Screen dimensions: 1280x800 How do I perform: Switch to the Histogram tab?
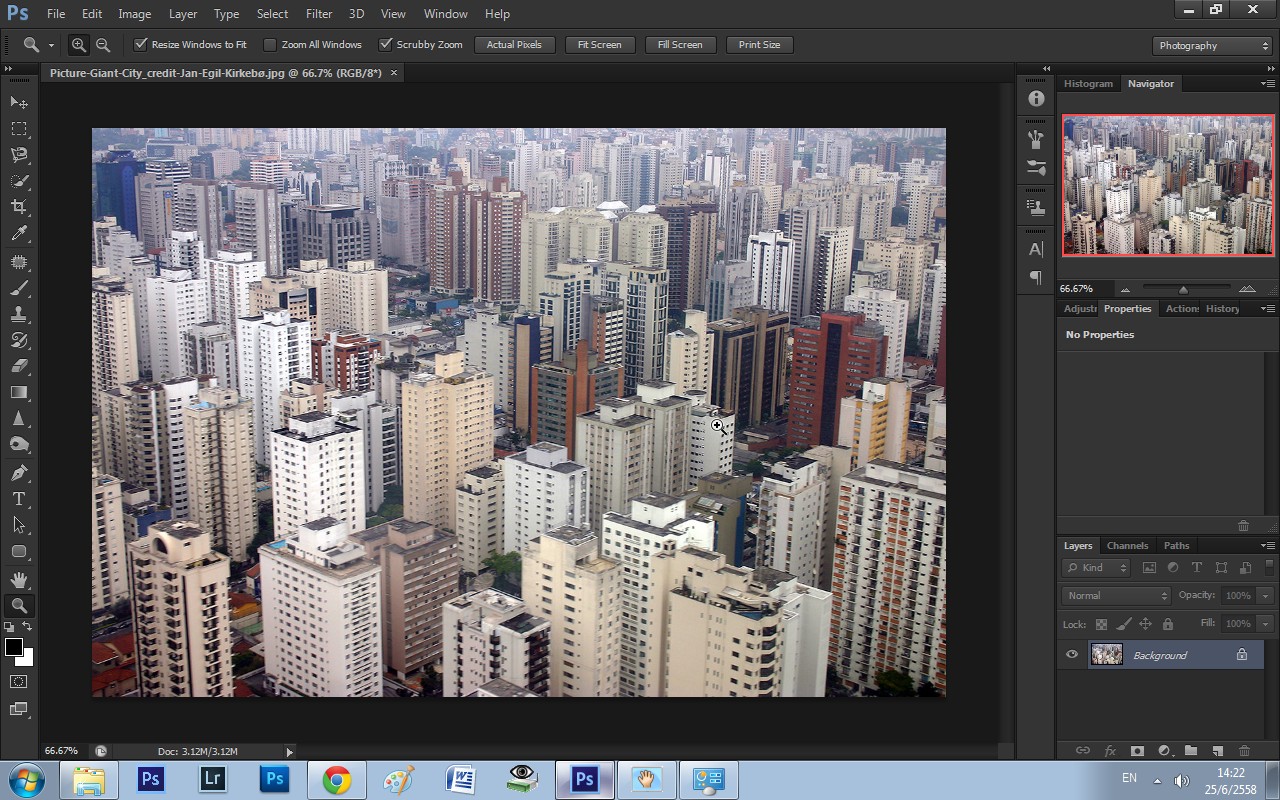[1088, 84]
